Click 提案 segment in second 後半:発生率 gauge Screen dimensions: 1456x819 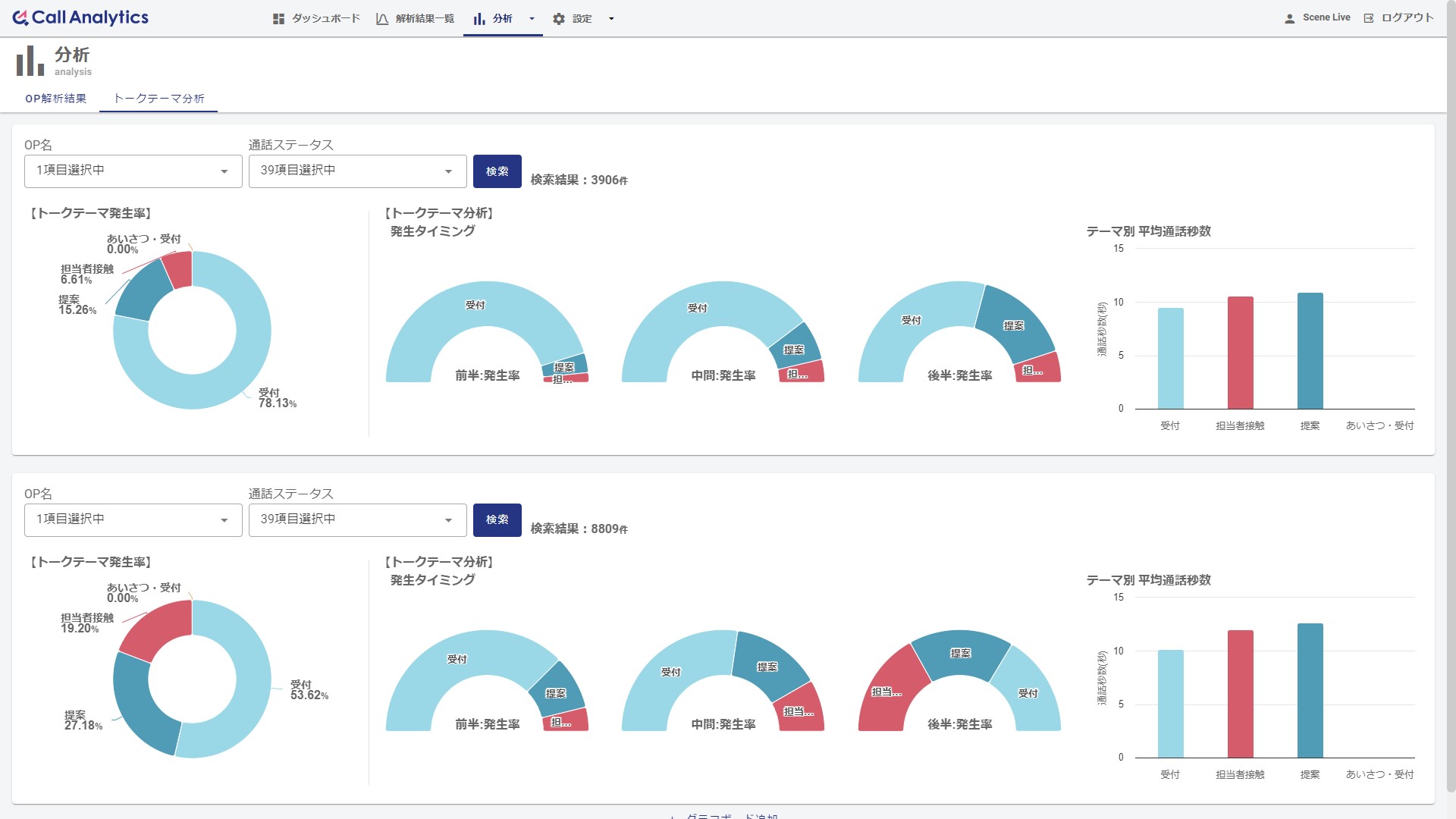[x=960, y=654]
